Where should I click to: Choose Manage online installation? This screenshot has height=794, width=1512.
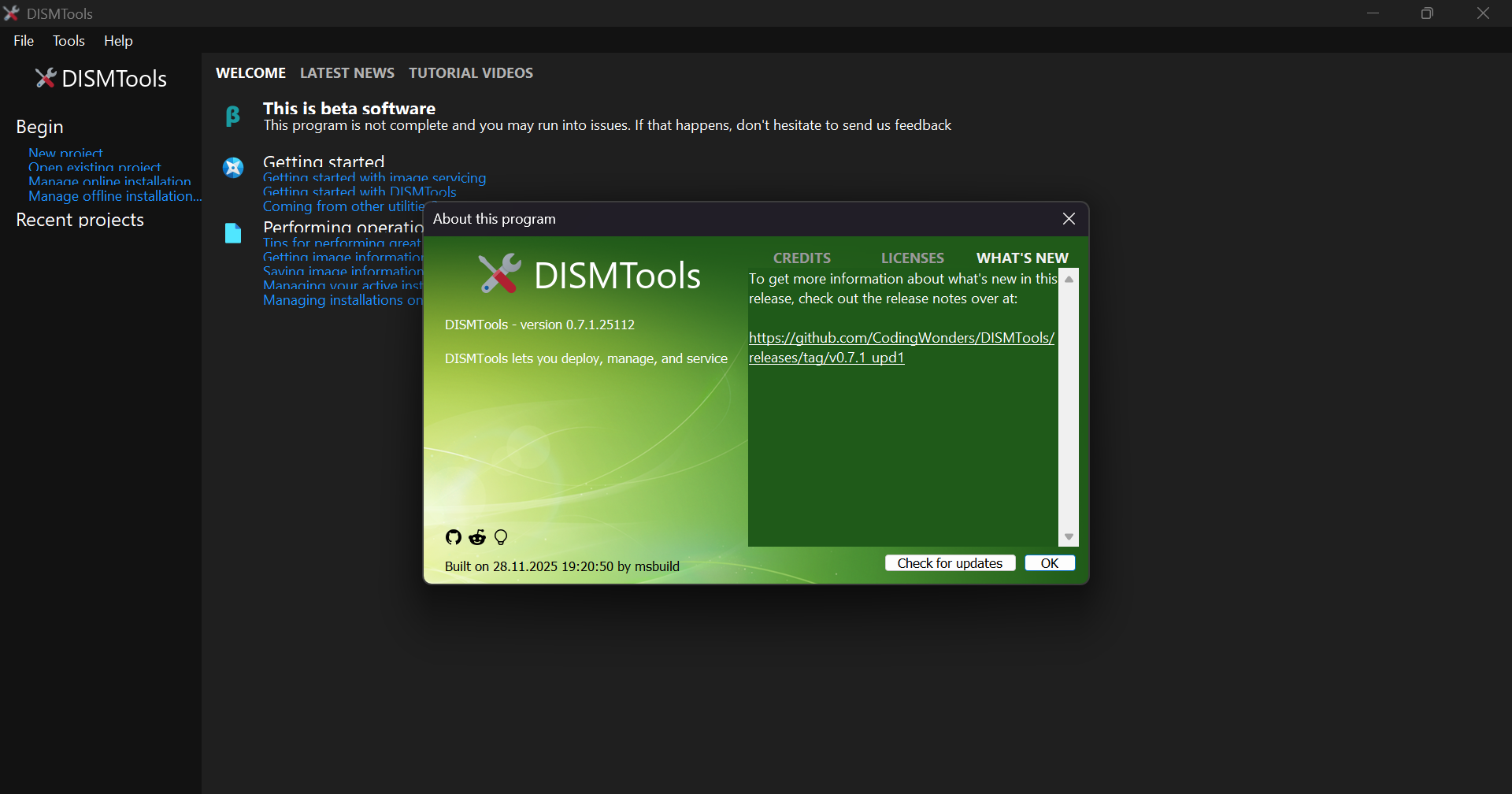(109, 181)
